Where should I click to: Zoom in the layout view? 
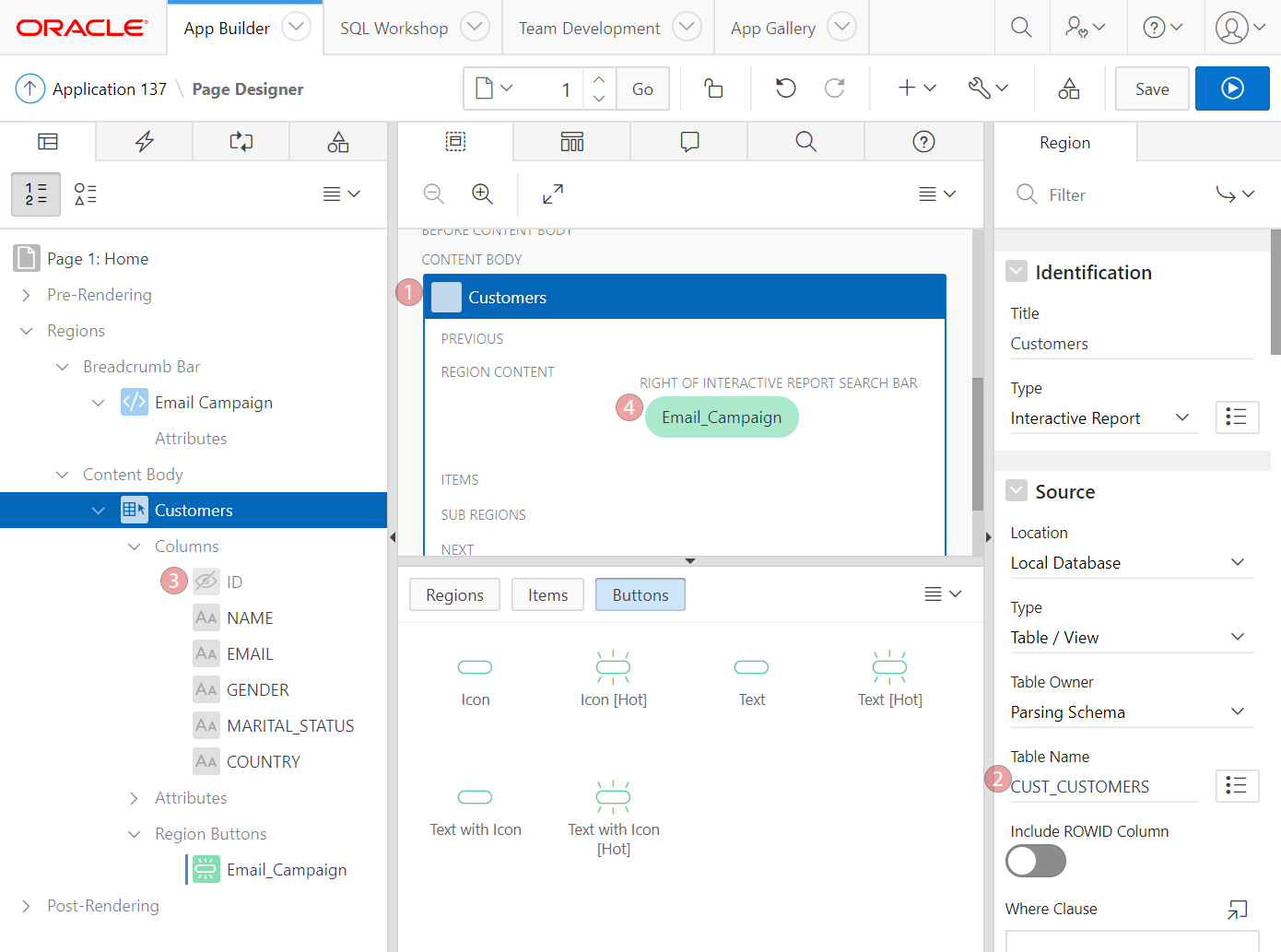(482, 194)
